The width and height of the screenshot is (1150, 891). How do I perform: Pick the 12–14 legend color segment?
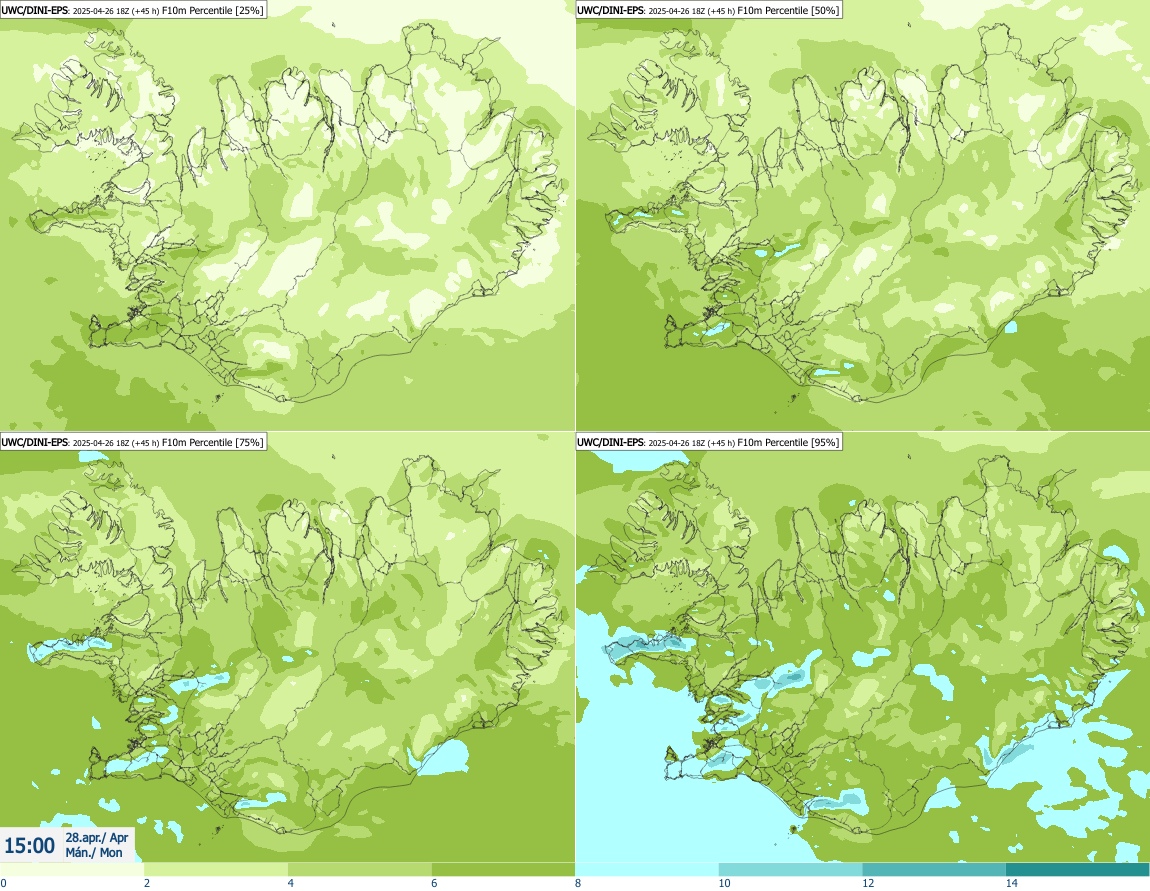934,870
